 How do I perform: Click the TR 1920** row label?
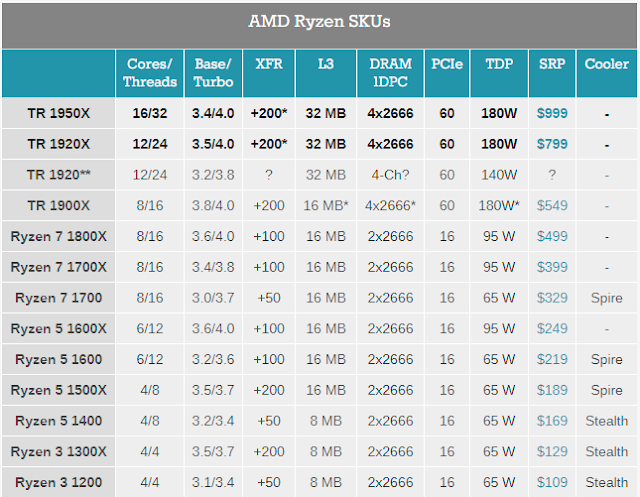point(57,175)
